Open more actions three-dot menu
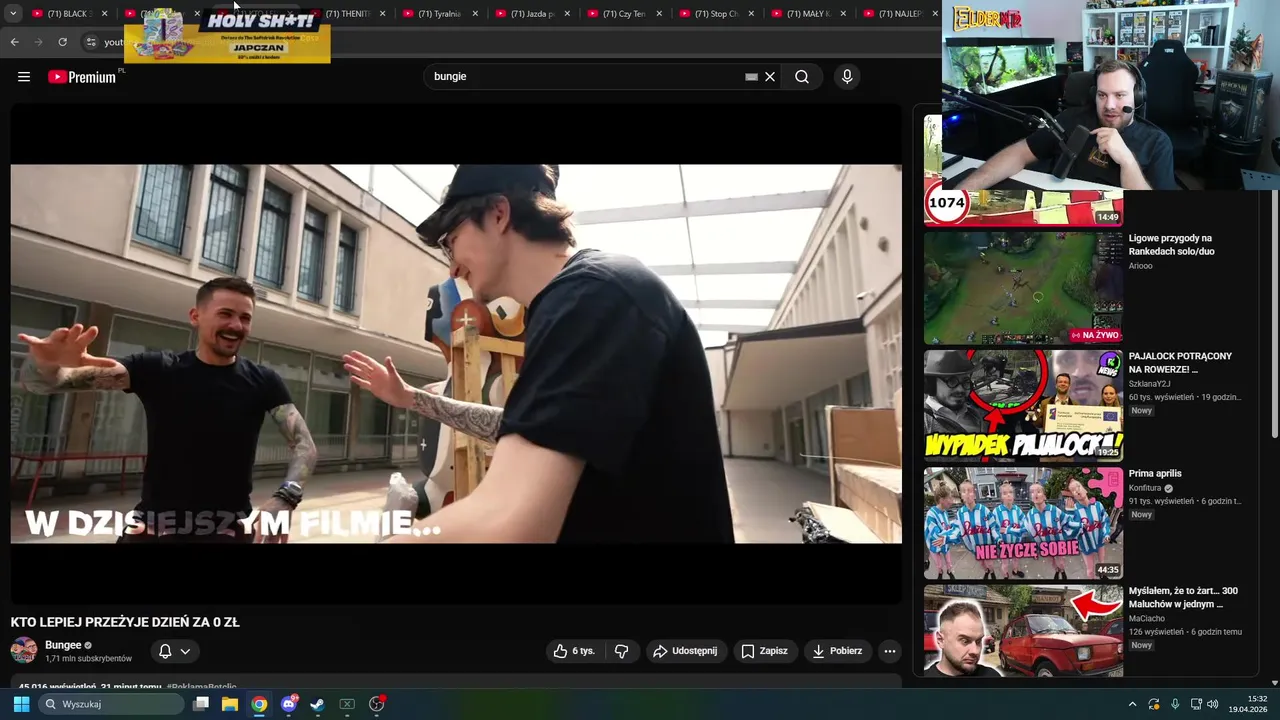Screen dimensions: 1280x720 click(890, 651)
